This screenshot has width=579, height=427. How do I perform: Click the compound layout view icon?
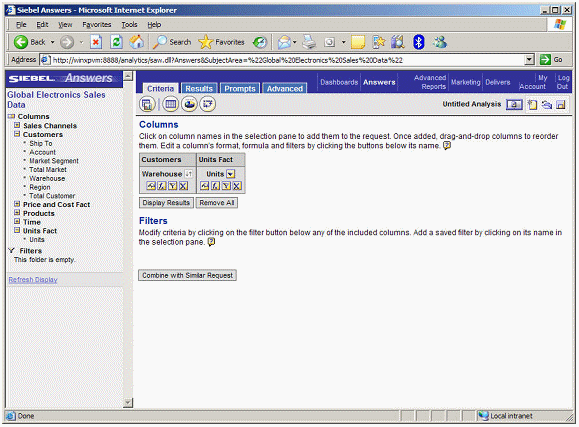pyautogui.click(x=147, y=105)
